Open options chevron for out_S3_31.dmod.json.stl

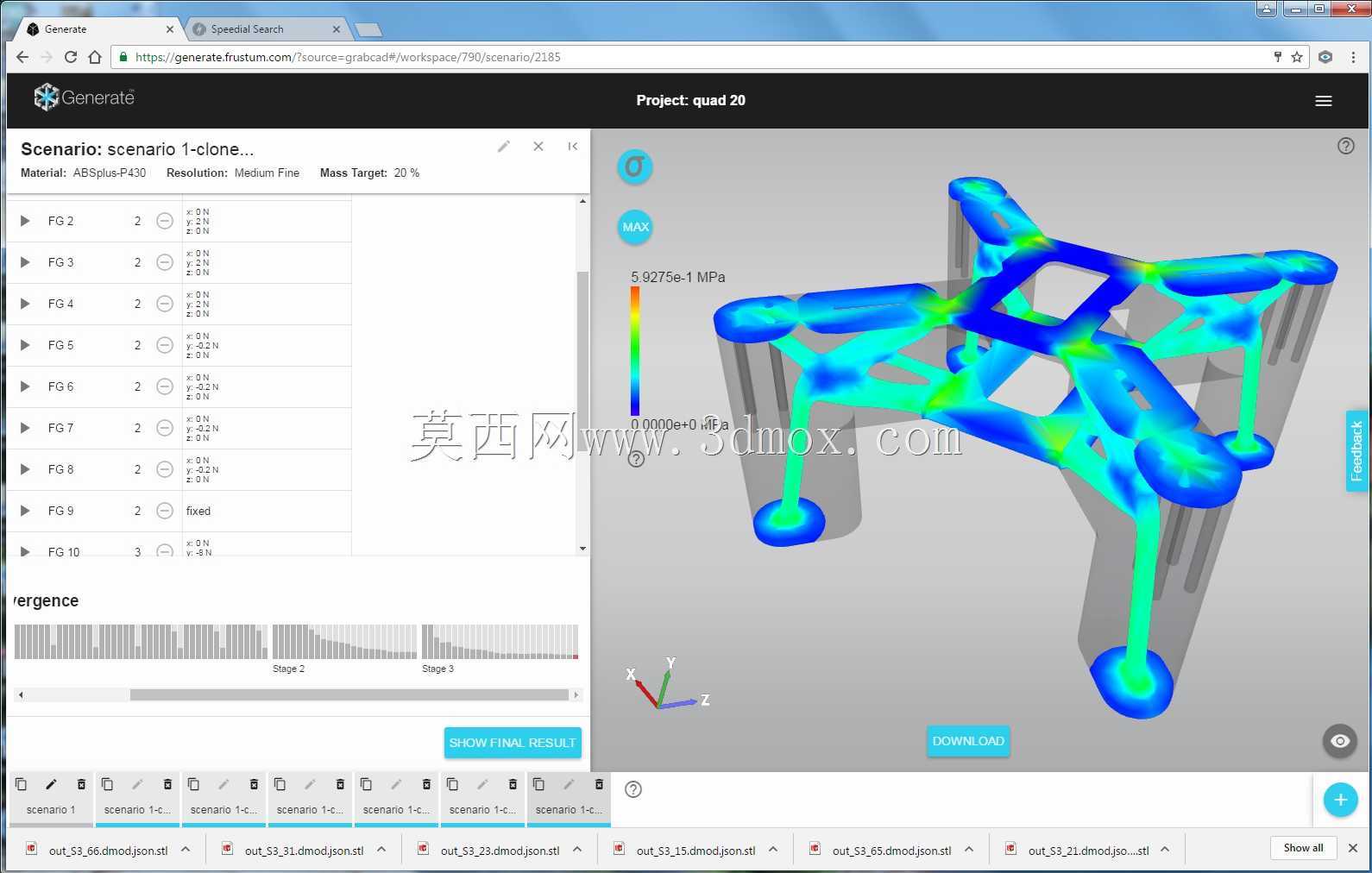click(381, 850)
